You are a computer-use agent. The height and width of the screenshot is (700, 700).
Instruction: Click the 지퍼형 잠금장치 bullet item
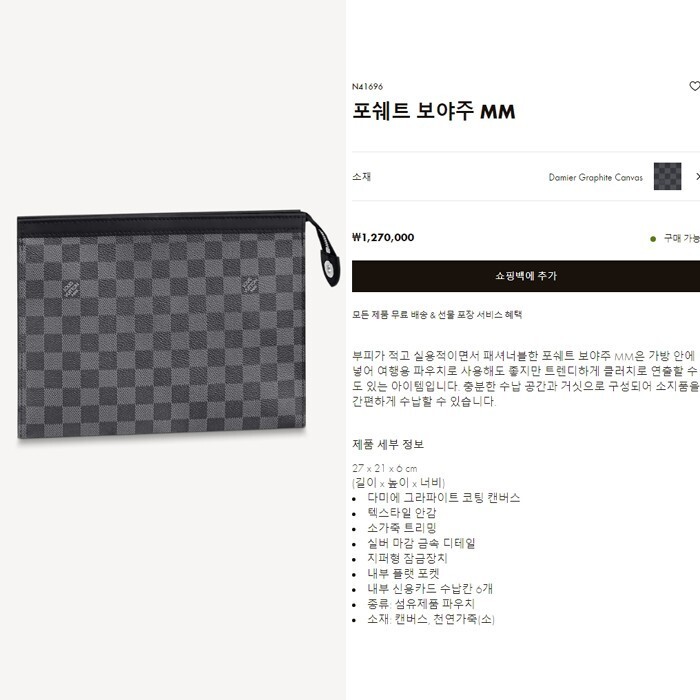[x=407, y=558]
